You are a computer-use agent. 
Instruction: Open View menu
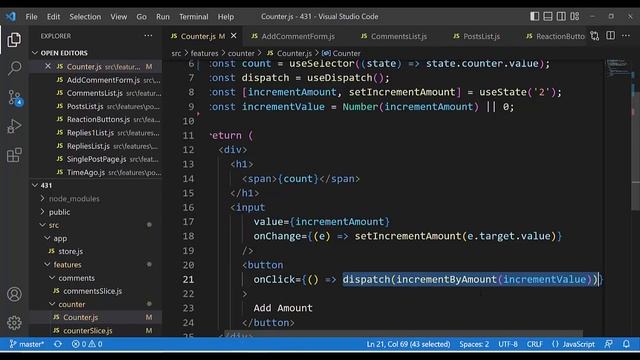[x=118, y=17]
